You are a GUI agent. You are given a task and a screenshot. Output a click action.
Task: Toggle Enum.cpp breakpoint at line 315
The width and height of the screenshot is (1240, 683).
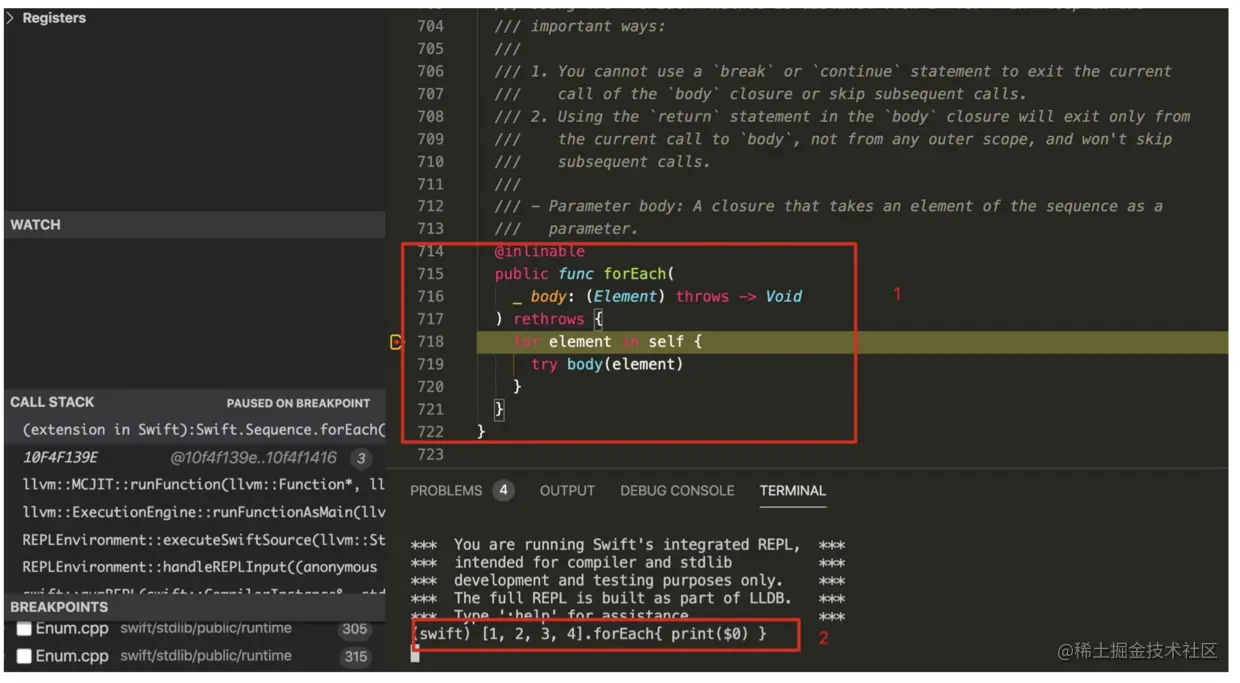pyautogui.click(x=24, y=656)
